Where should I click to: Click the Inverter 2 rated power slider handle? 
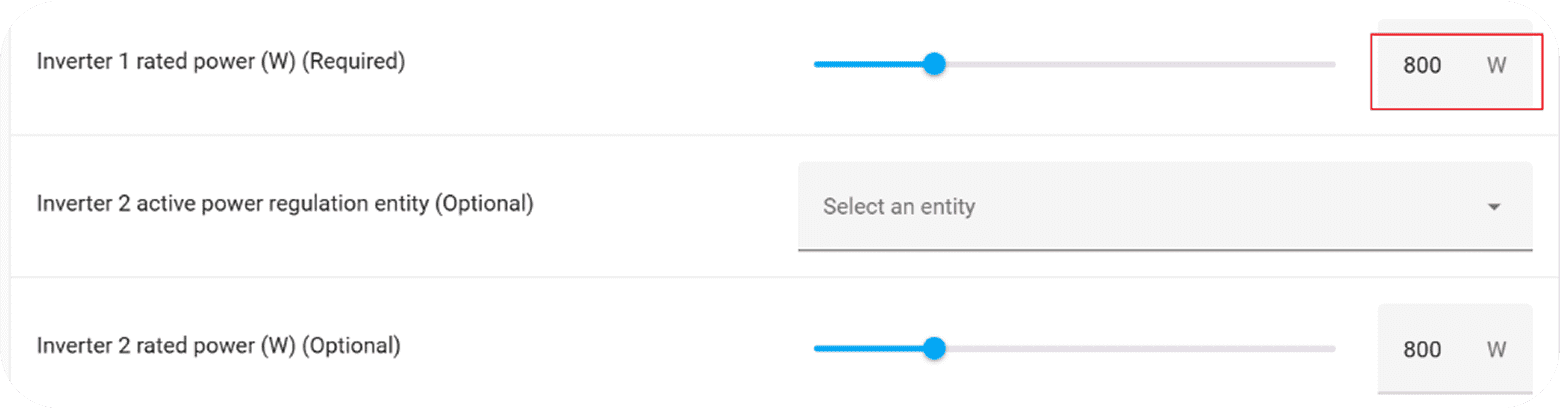[x=934, y=348]
